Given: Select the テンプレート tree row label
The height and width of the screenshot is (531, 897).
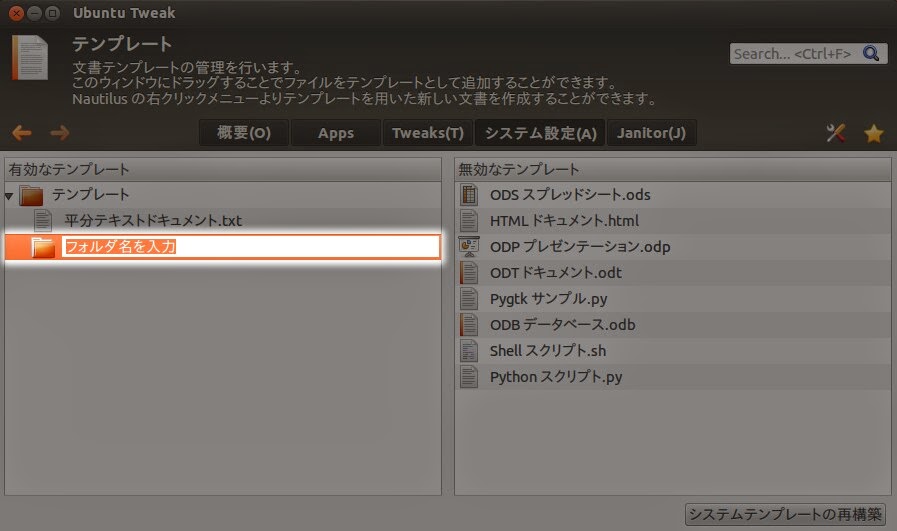Looking at the screenshot, I should coord(90,195).
